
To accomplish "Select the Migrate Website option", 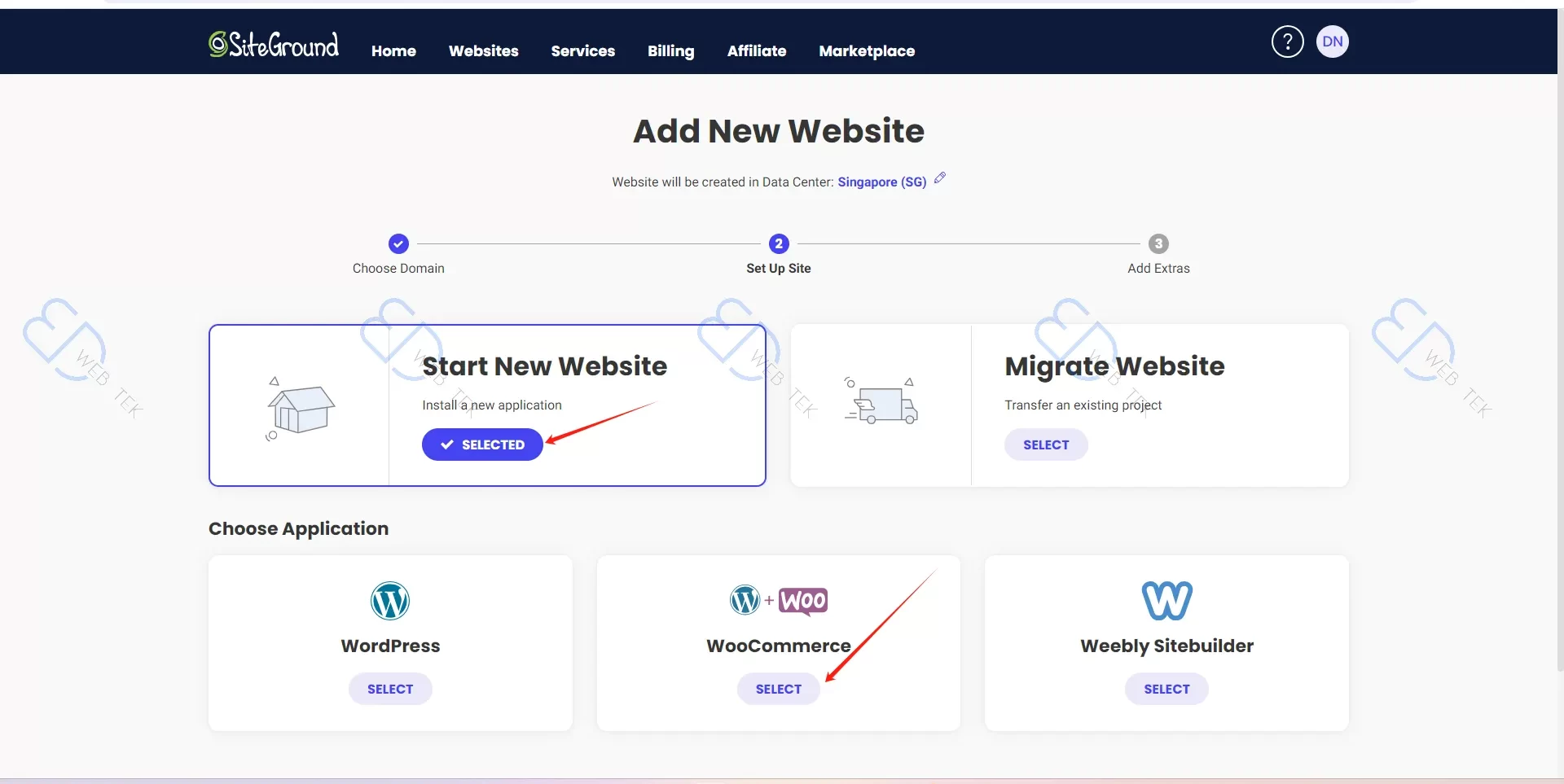I will point(1046,445).
